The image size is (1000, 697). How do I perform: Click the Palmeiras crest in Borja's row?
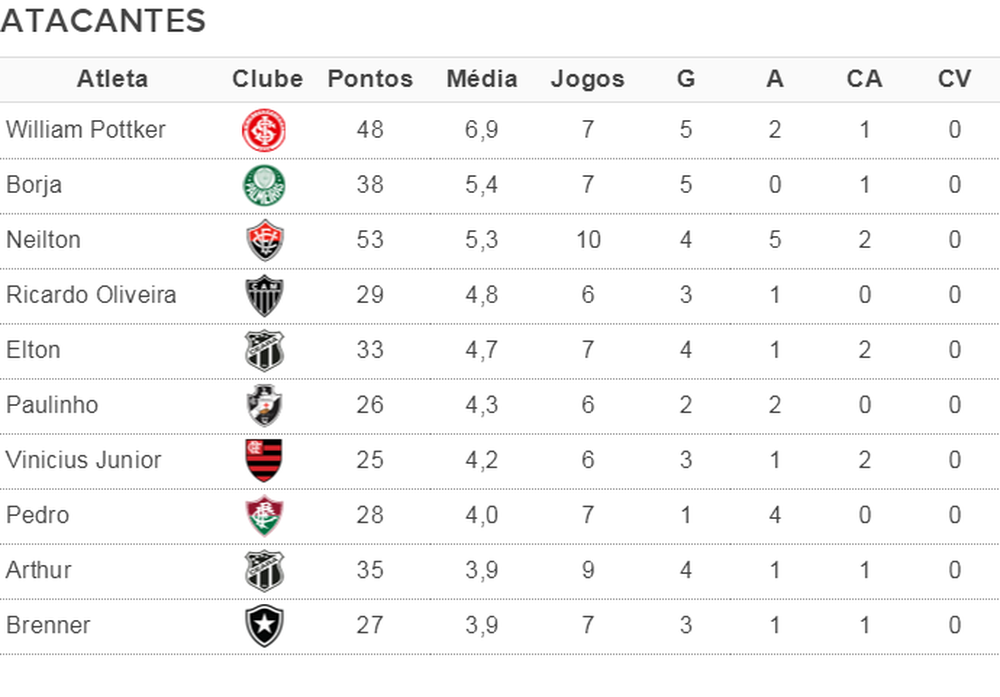265,185
